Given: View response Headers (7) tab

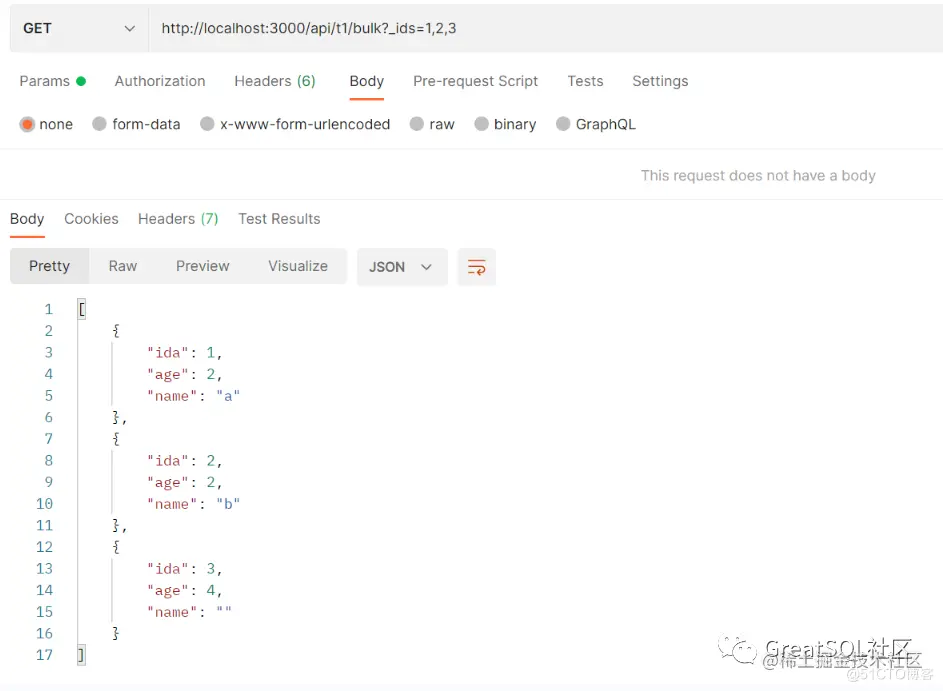Looking at the screenshot, I should click(178, 219).
